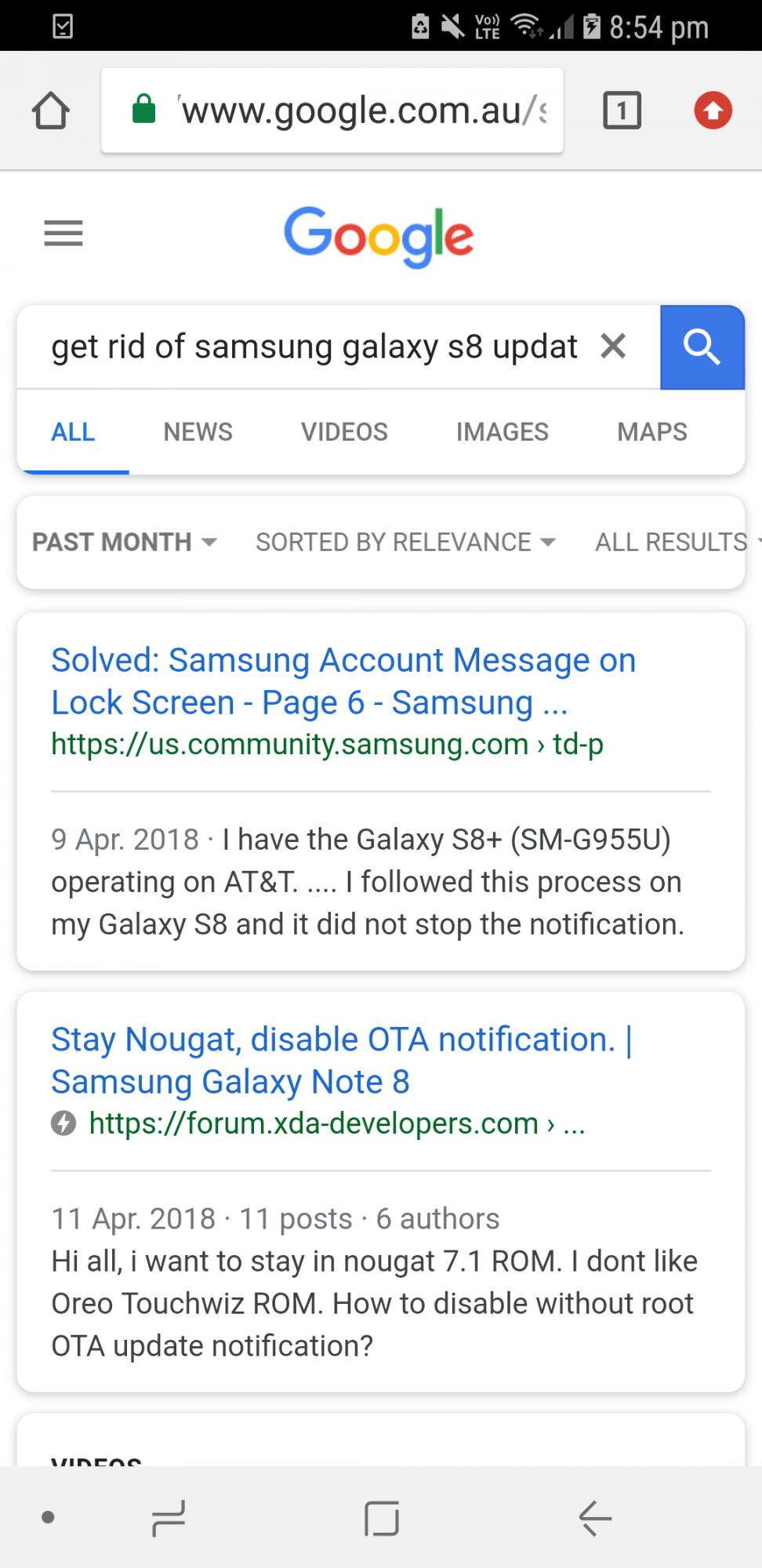Open recent apps from navigation bar
This screenshot has width=762, height=1568.
169,1519
